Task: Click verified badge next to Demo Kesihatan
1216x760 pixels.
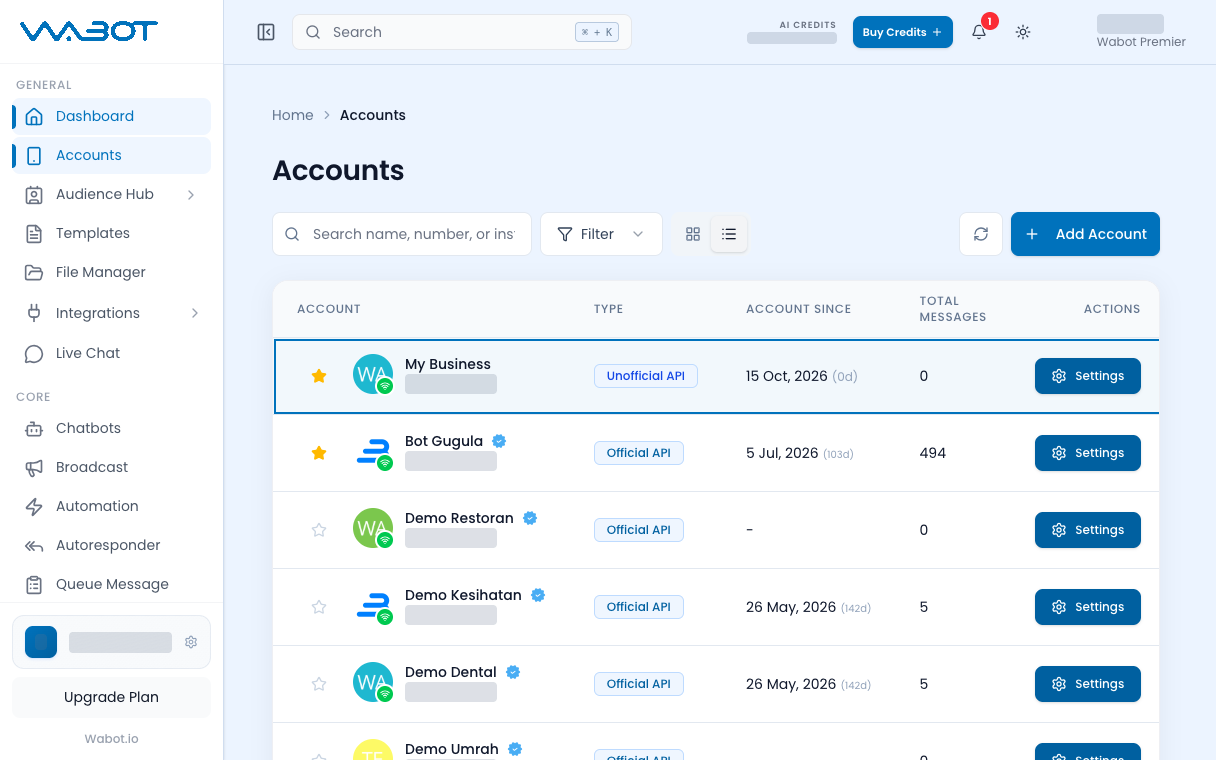Action: coord(538,595)
